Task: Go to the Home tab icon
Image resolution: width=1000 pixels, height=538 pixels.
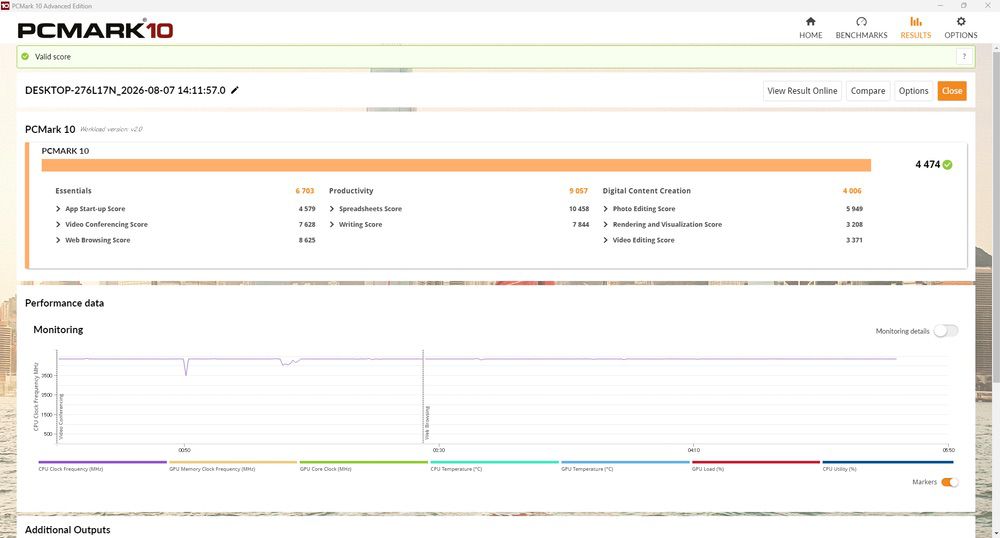Action: tap(811, 22)
